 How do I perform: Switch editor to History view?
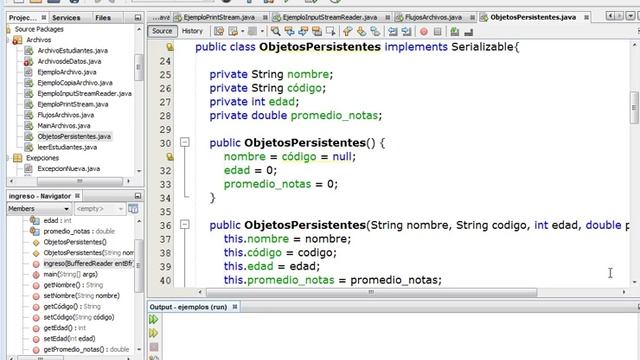pos(192,31)
